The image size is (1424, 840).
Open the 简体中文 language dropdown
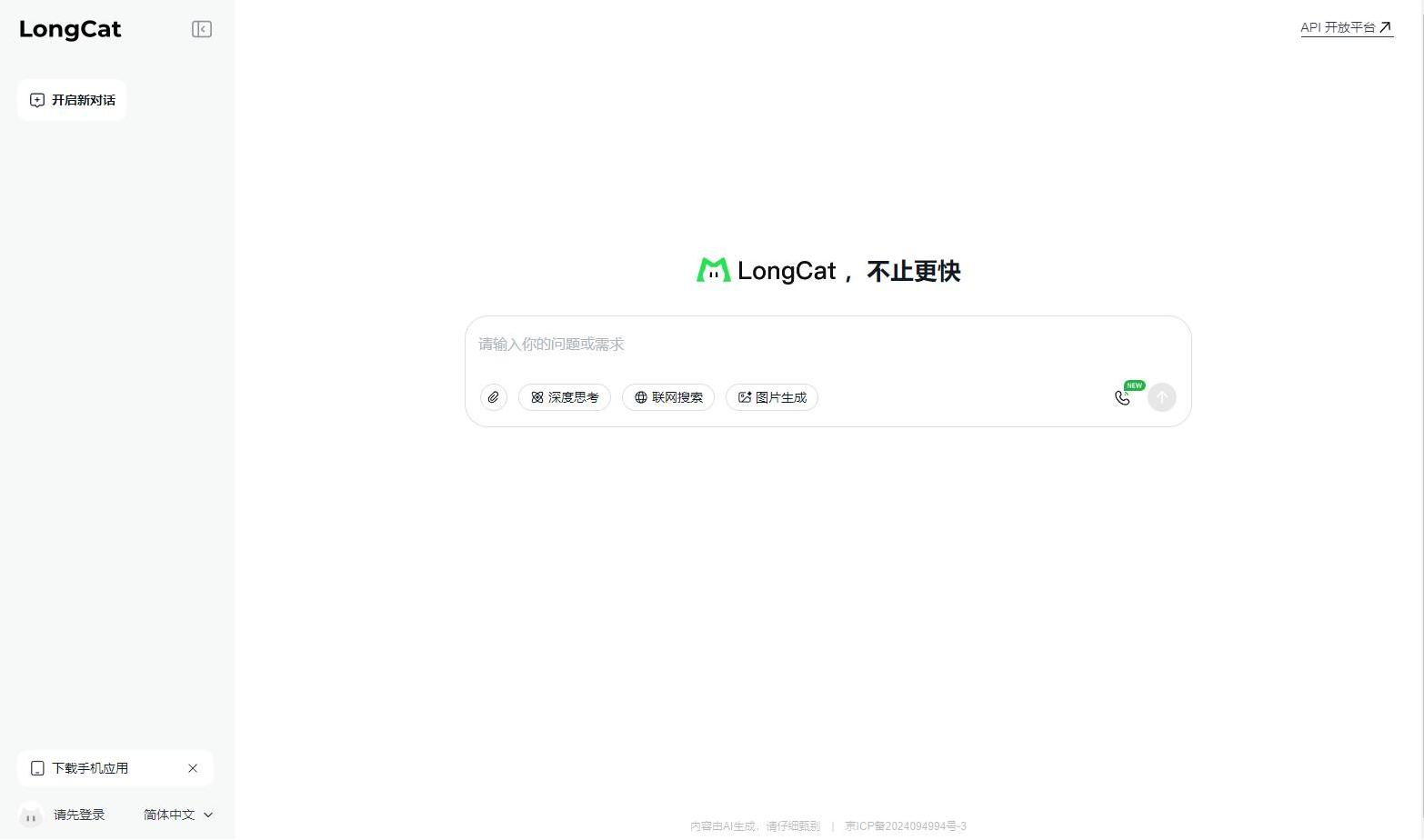pos(169,815)
